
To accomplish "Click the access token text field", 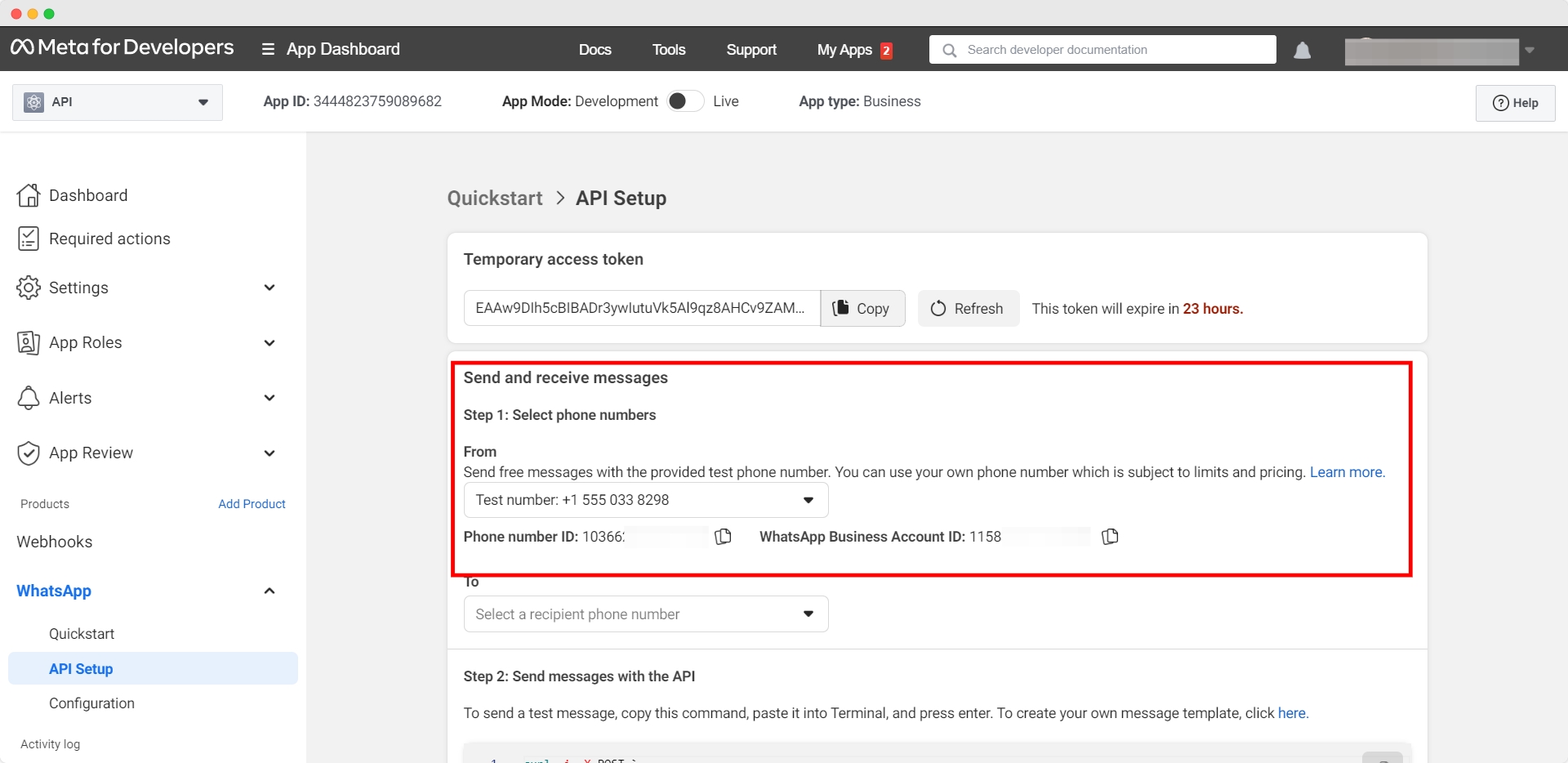I will pyautogui.click(x=642, y=308).
